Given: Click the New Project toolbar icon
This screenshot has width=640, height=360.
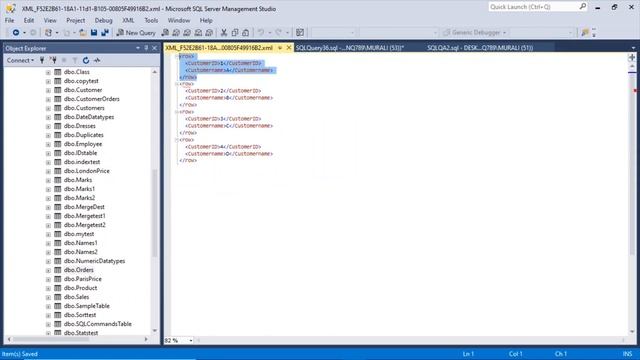Looking at the screenshot, I should click(48, 33).
